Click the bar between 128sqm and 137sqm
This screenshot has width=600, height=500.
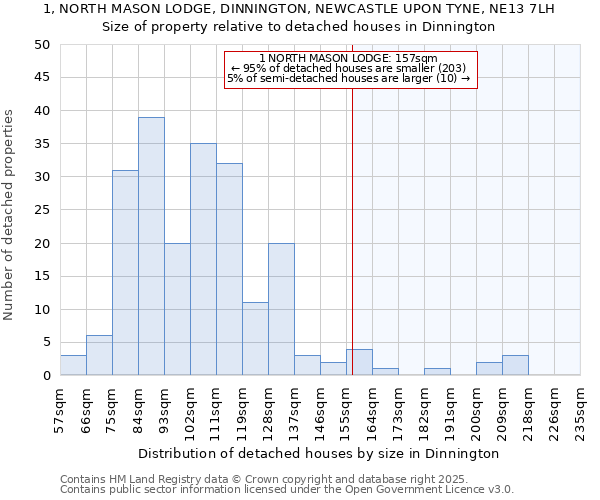282,309
